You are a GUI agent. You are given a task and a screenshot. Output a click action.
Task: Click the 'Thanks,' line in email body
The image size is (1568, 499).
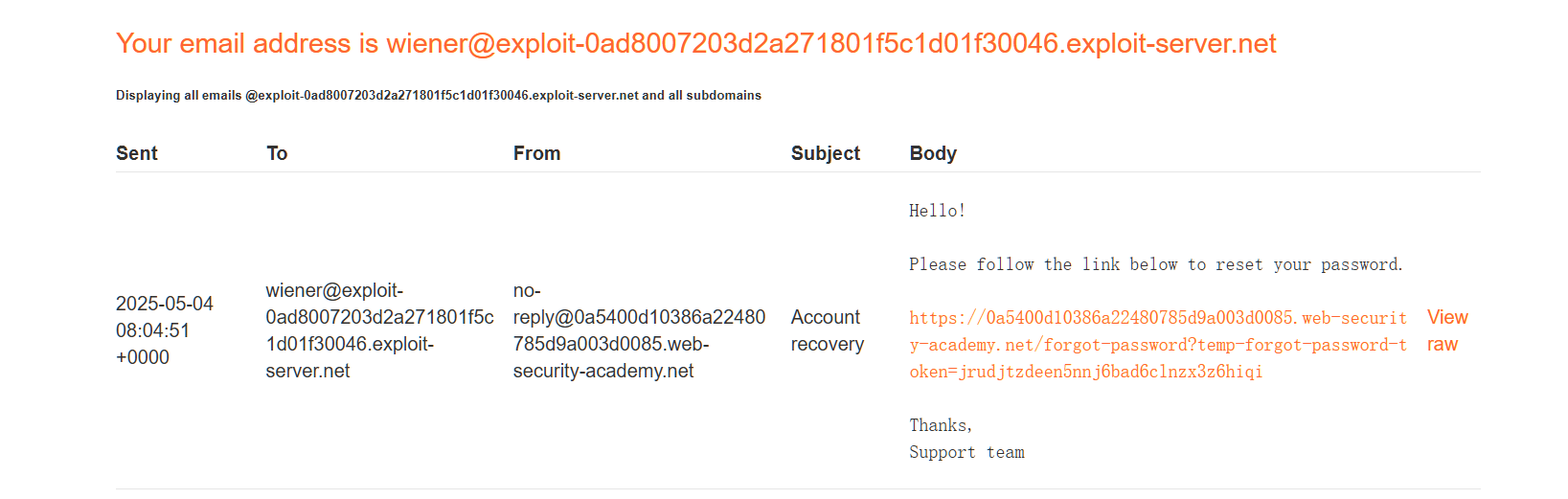pyautogui.click(x=941, y=425)
